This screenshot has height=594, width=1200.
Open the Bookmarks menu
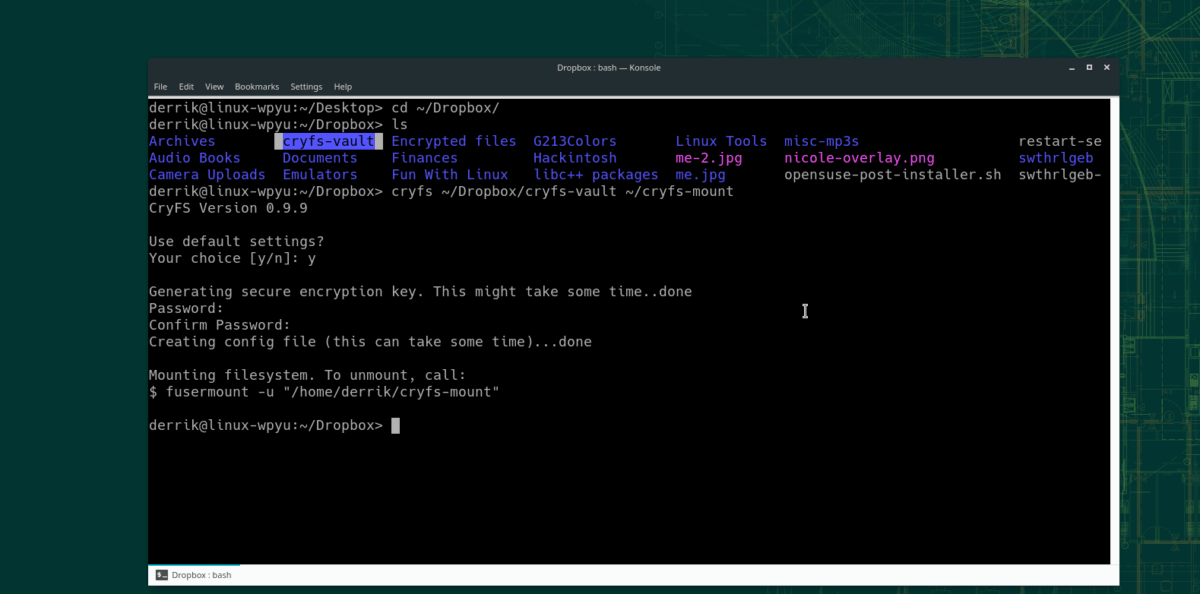click(x=257, y=86)
